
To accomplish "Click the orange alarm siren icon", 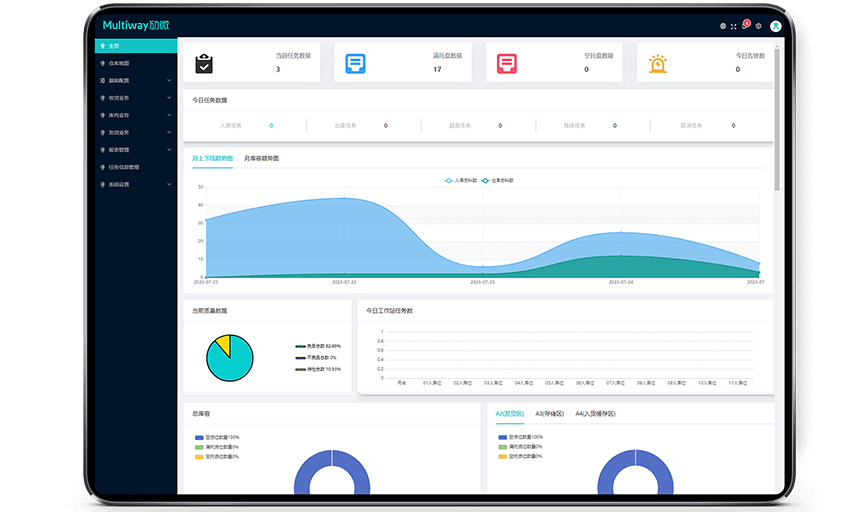I will point(657,63).
